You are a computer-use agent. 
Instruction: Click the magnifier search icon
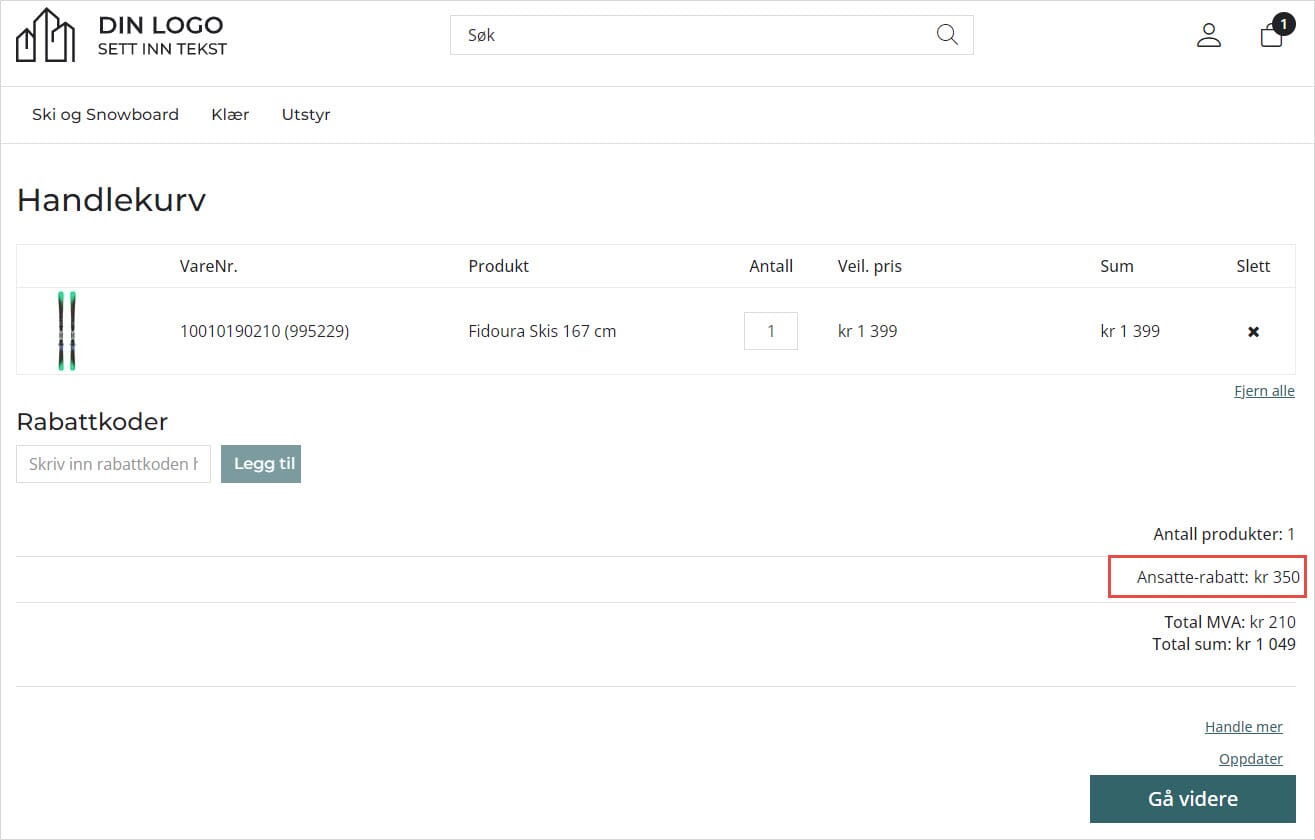946,35
